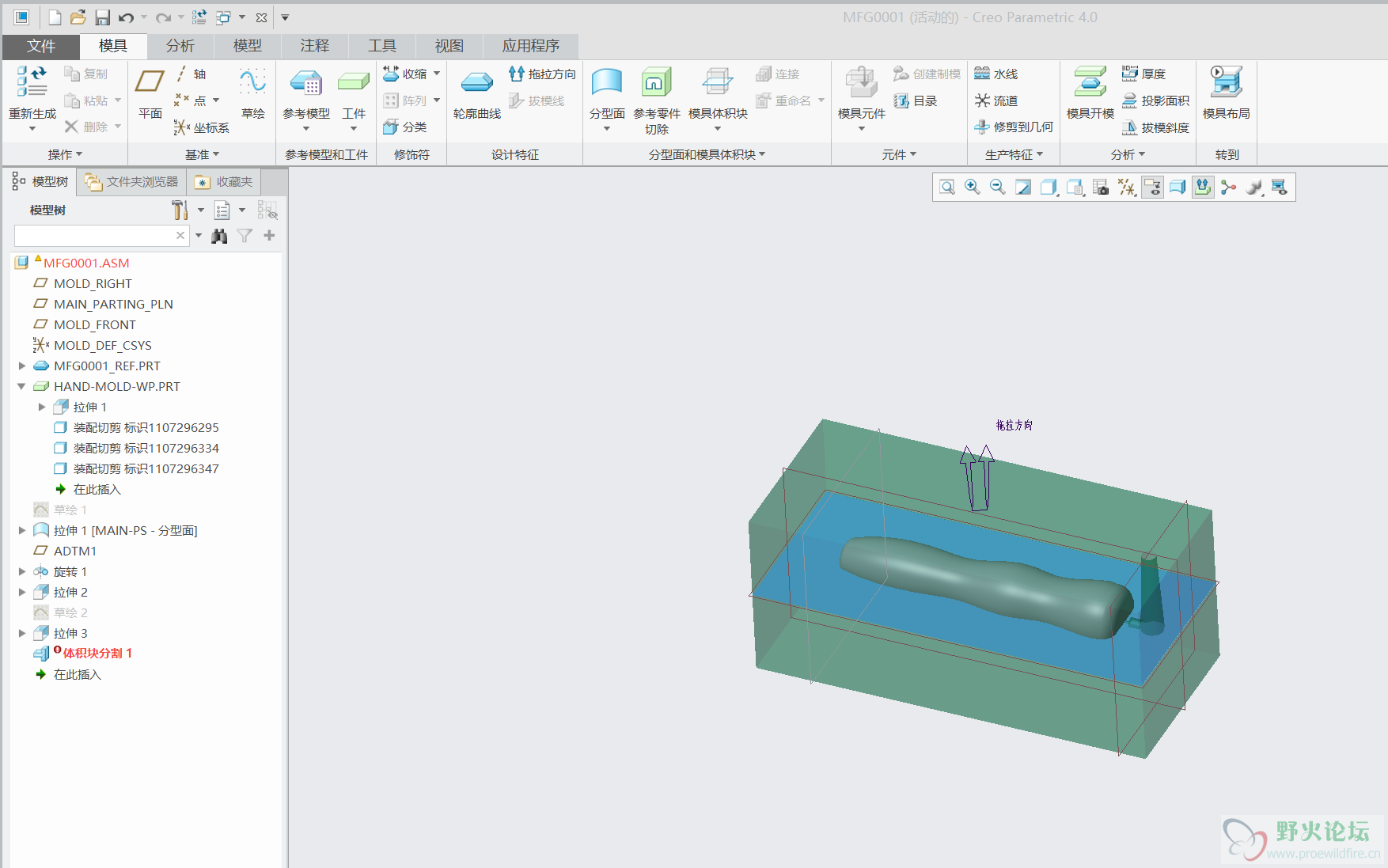This screenshot has width=1388, height=868.
Task: Click the Zoom Out magnifier icon
Action: point(998,188)
